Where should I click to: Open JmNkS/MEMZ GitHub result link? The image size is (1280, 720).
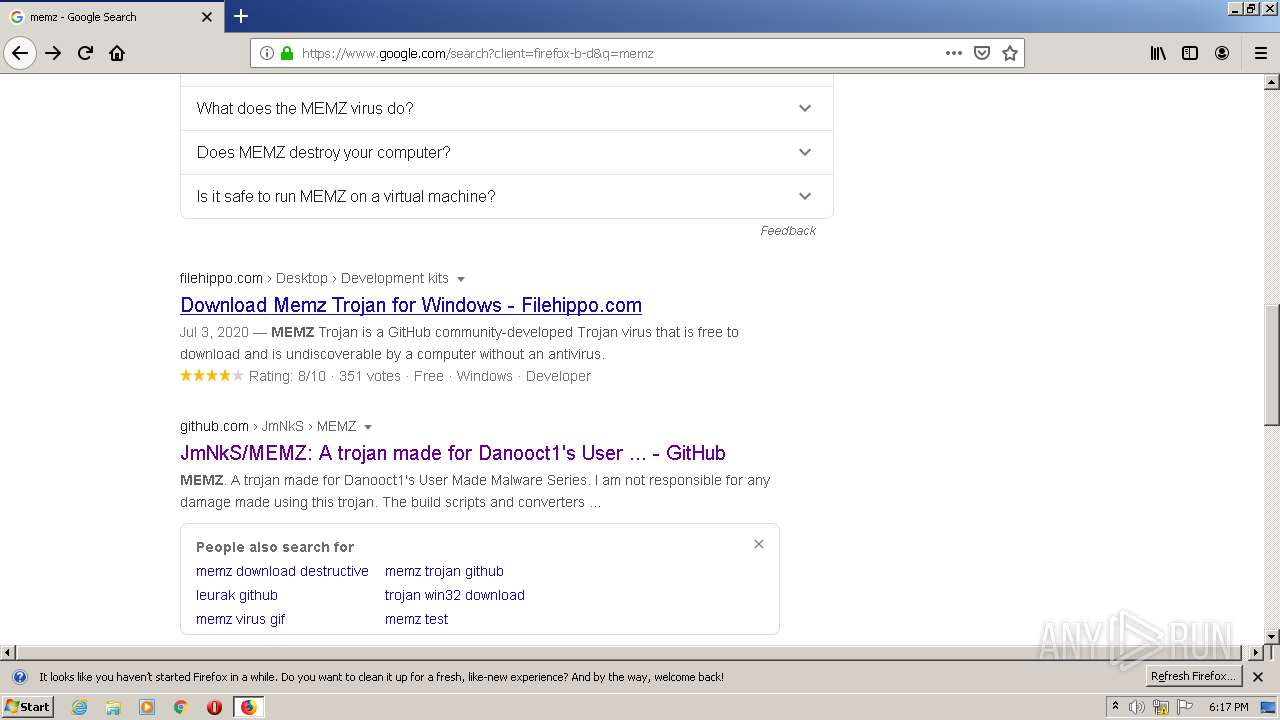[453, 453]
